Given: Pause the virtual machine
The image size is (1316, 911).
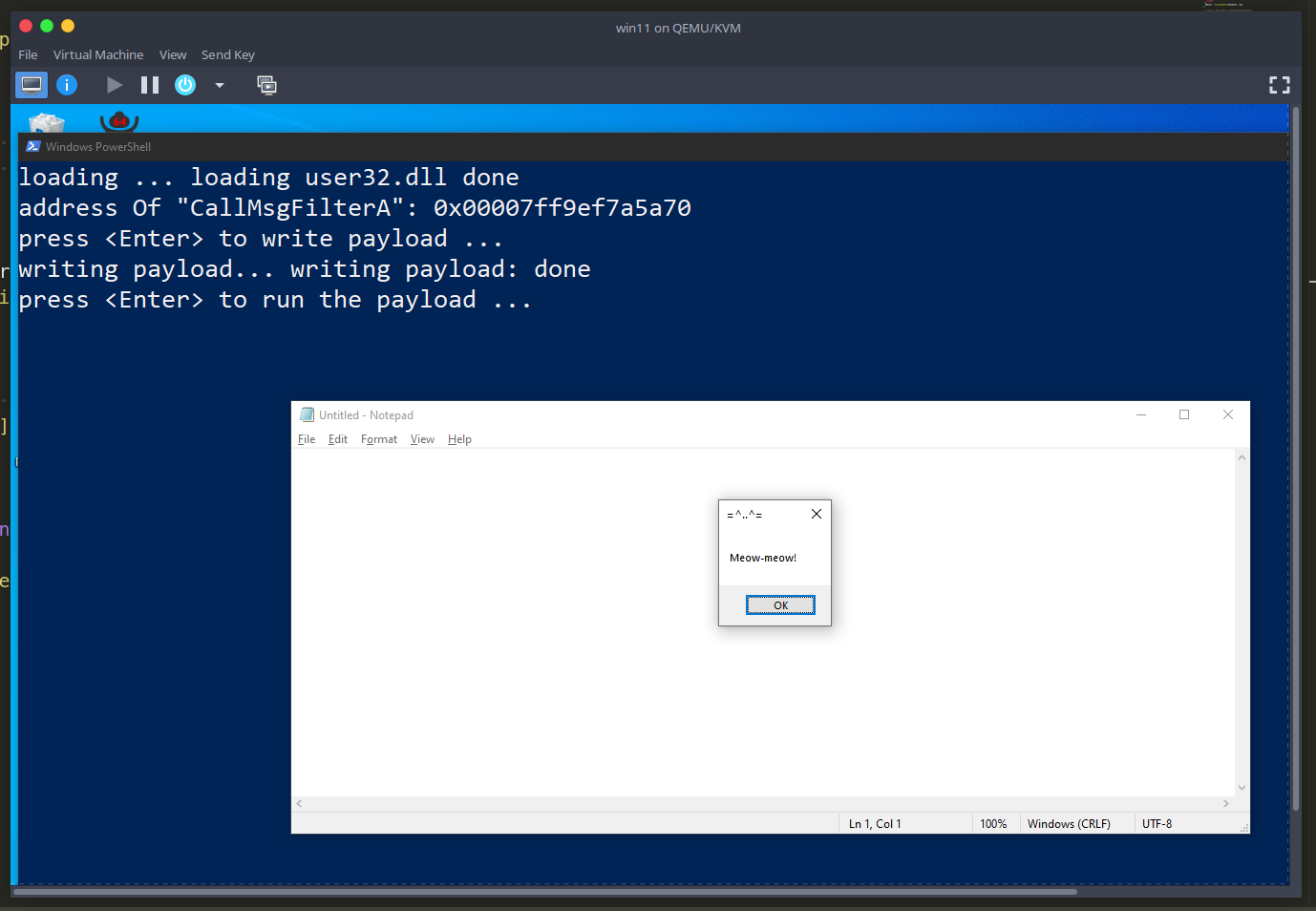Looking at the screenshot, I should tap(150, 85).
